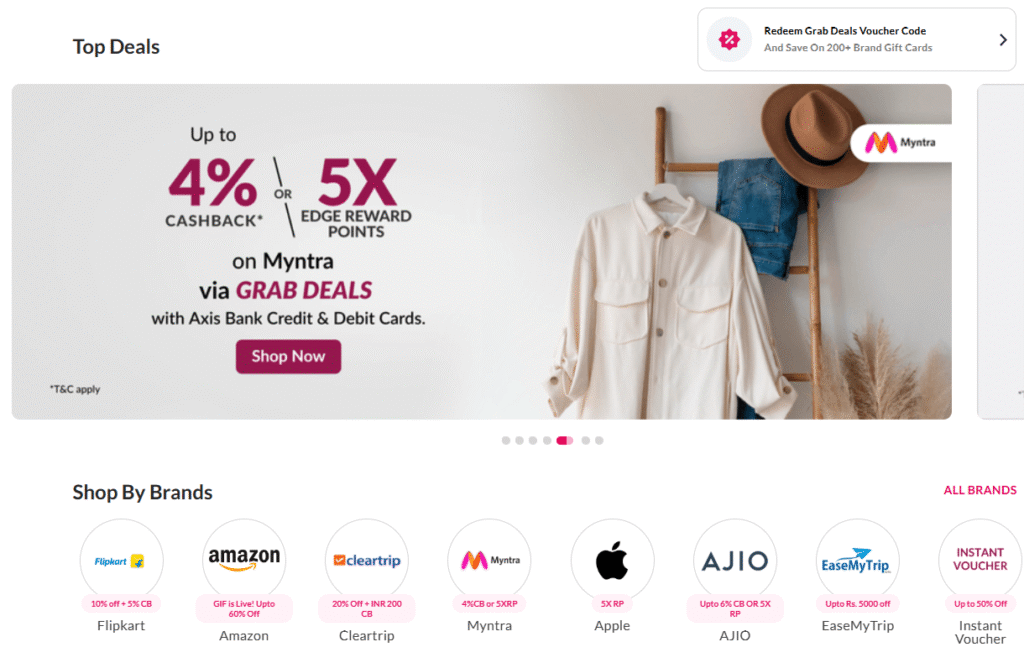This screenshot has height=647, width=1024.
Task: Open the Apple logo brand
Action: pyautogui.click(x=612, y=560)
